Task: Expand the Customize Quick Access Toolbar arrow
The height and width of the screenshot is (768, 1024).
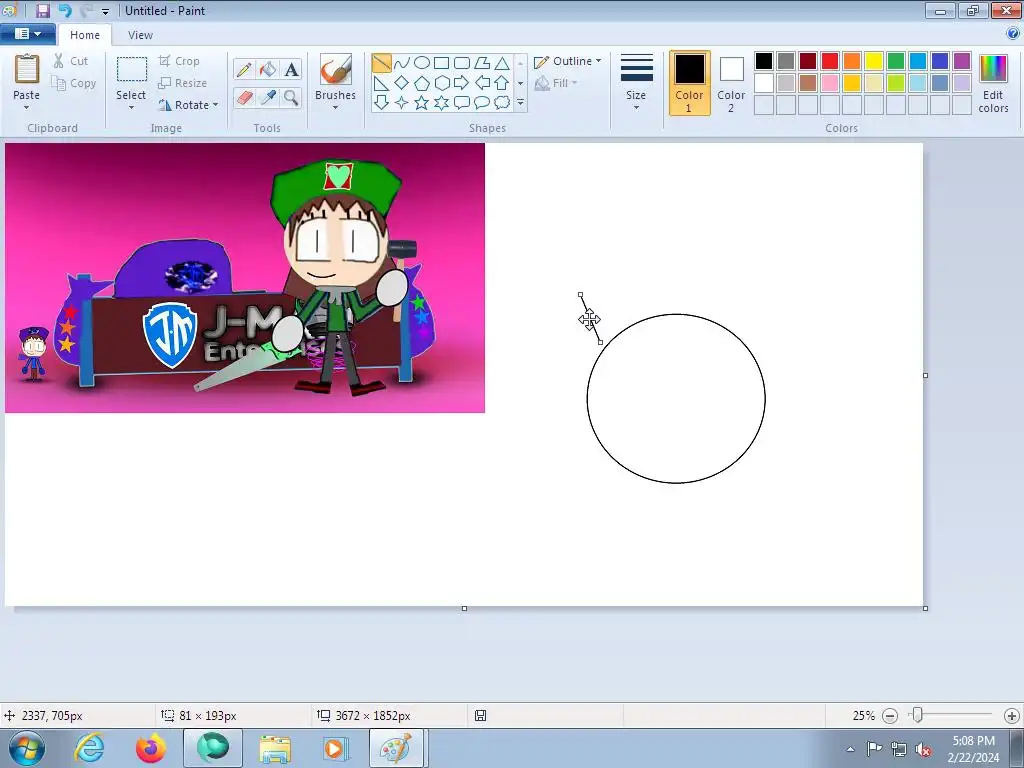Action: coord(105,11)
